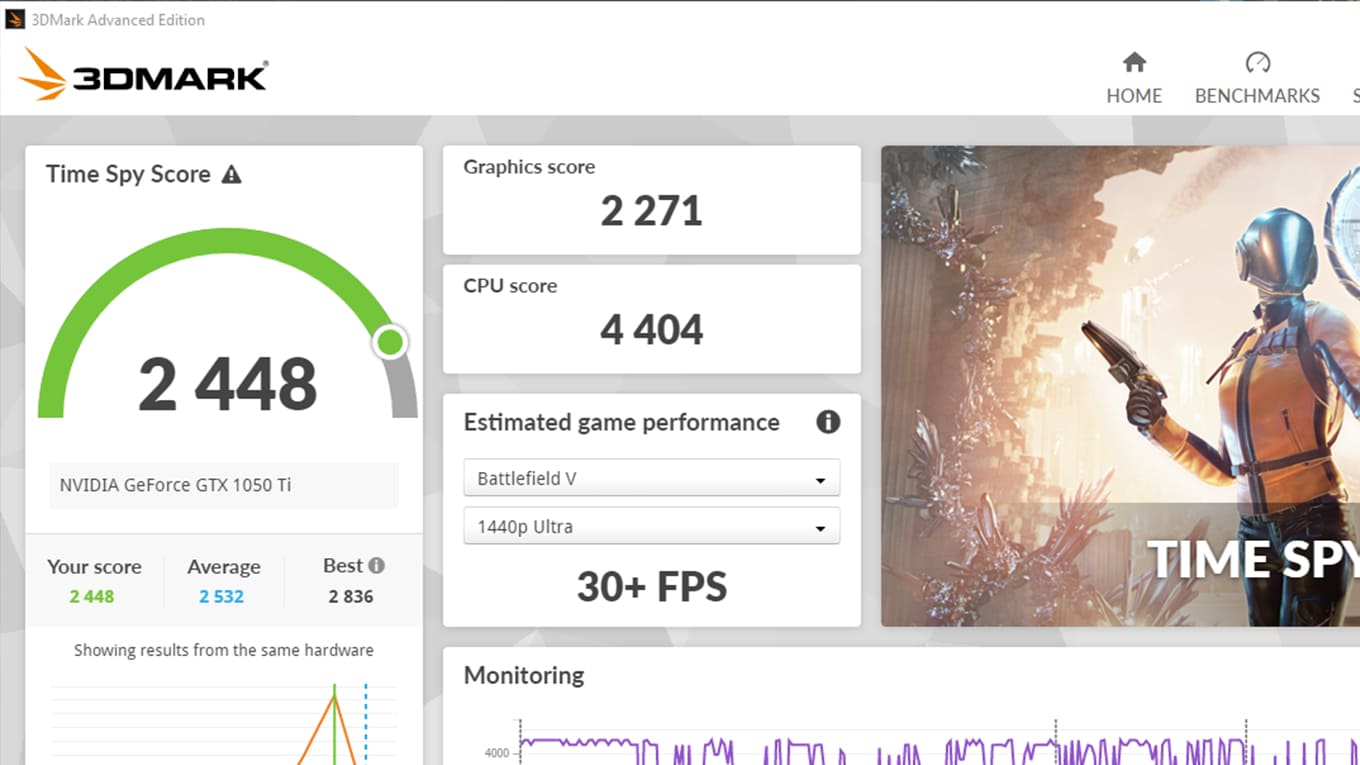This screenshot has height=765, width=1360.
Task: Click the Monitoring section heading
Action: click(x=524, y=675)
